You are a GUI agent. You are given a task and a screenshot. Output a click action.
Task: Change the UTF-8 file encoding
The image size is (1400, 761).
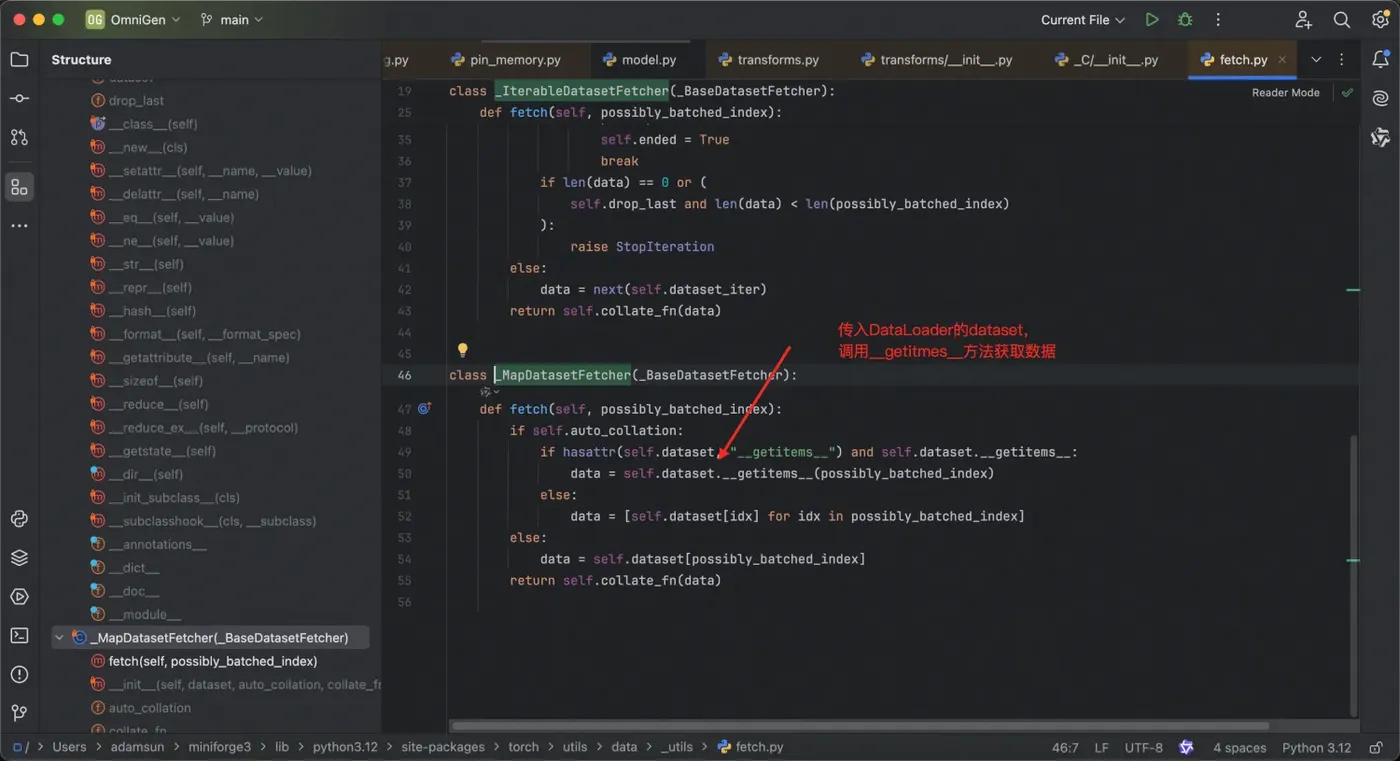pyautogui.click(x=1144, y=747)
